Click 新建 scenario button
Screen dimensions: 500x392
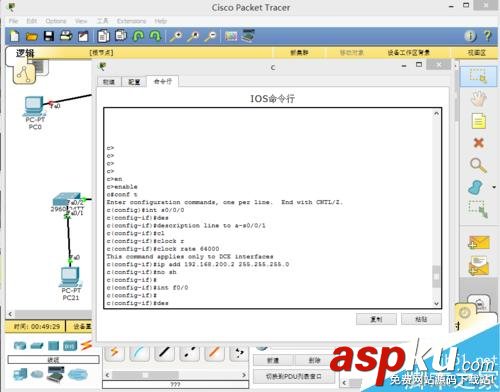coord(273,360)
